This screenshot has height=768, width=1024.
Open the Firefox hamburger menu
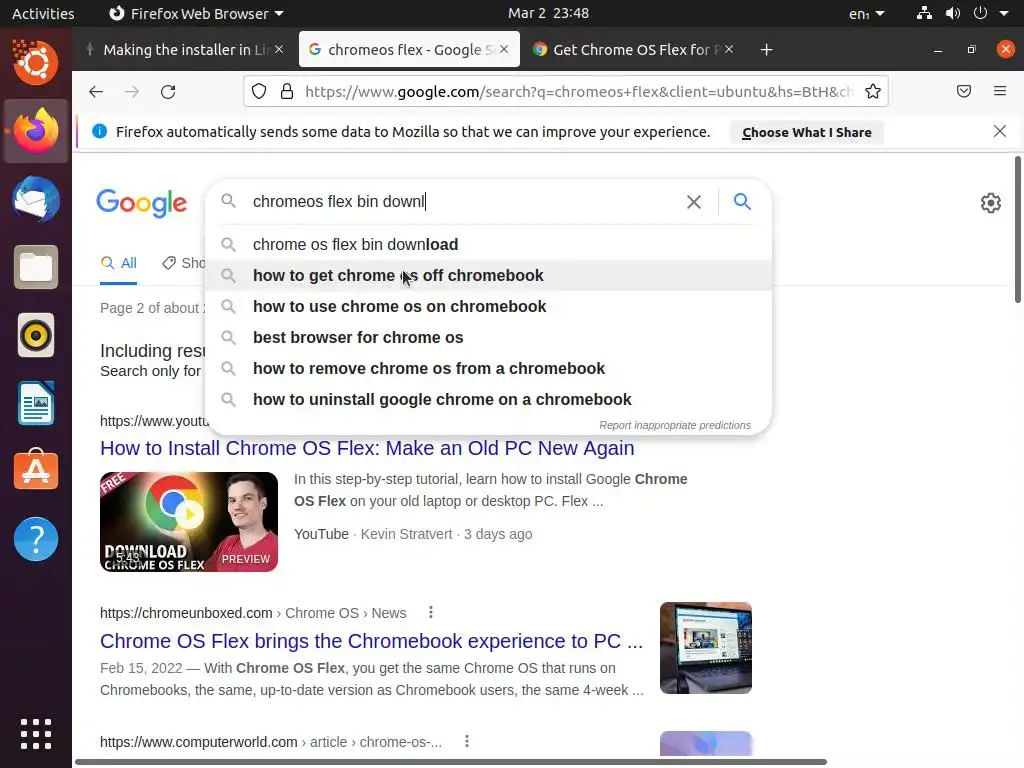point(1000,91)
